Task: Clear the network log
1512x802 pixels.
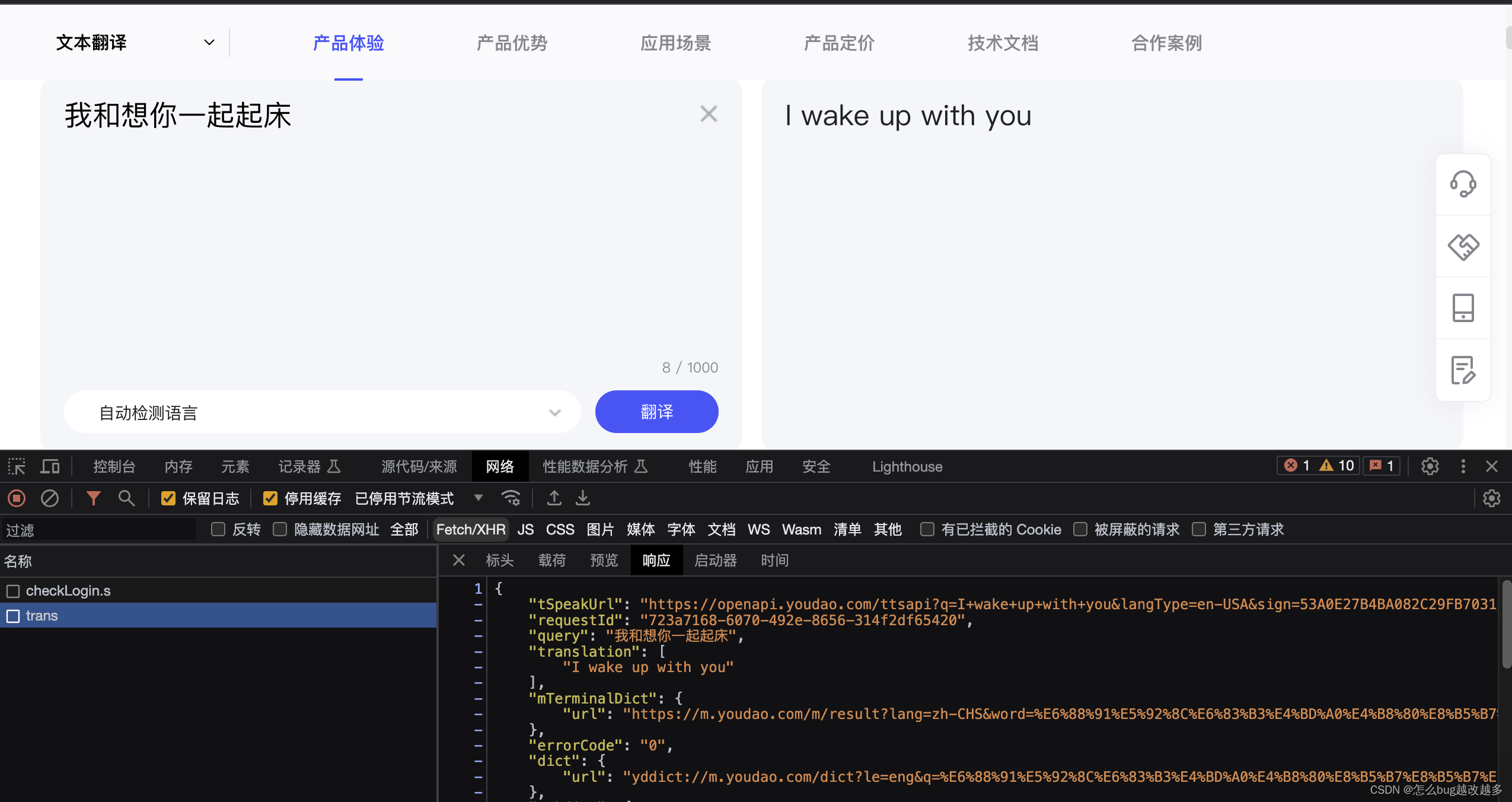Action: click(x=50, y=498)
